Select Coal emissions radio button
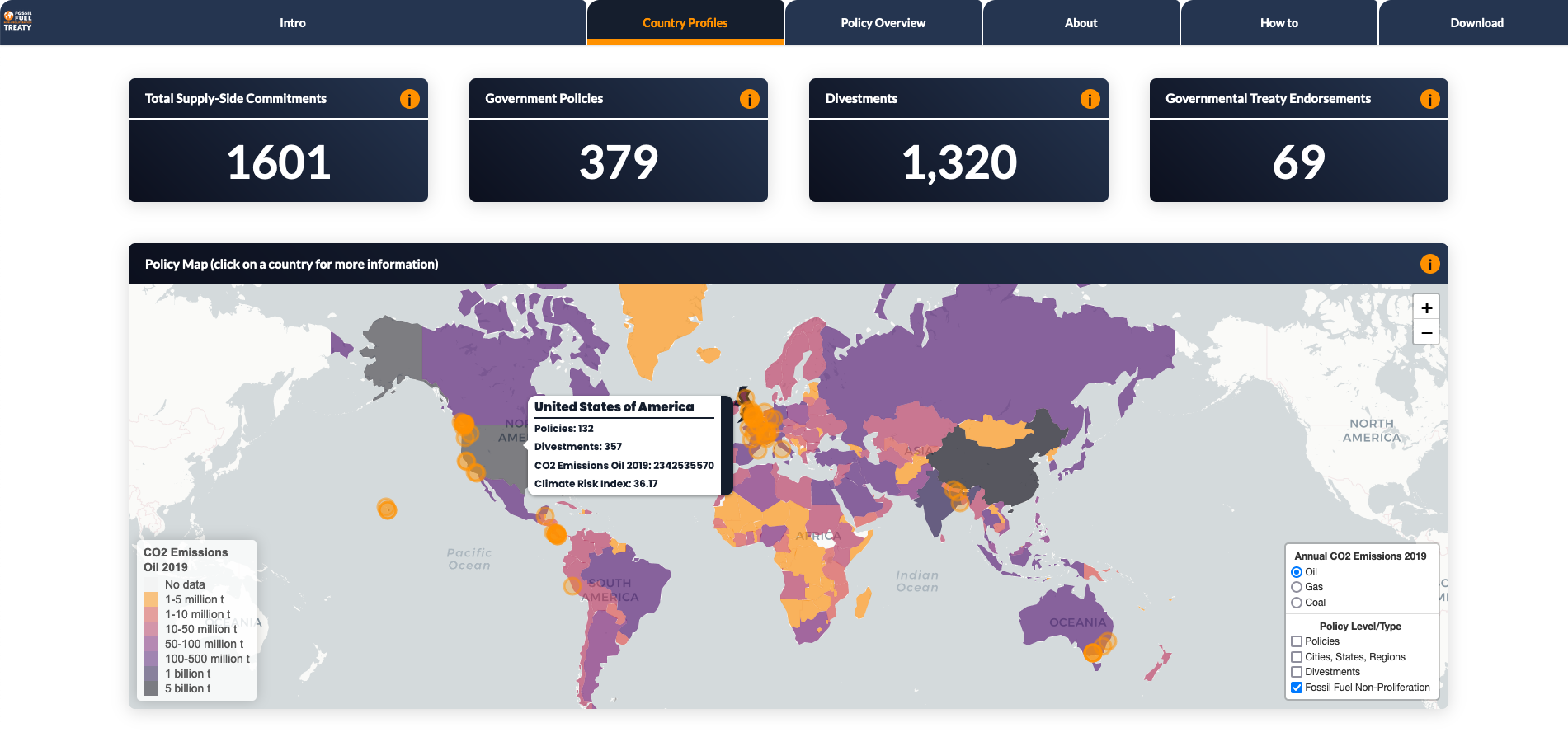The image size is (1568, 737). 1297,603
